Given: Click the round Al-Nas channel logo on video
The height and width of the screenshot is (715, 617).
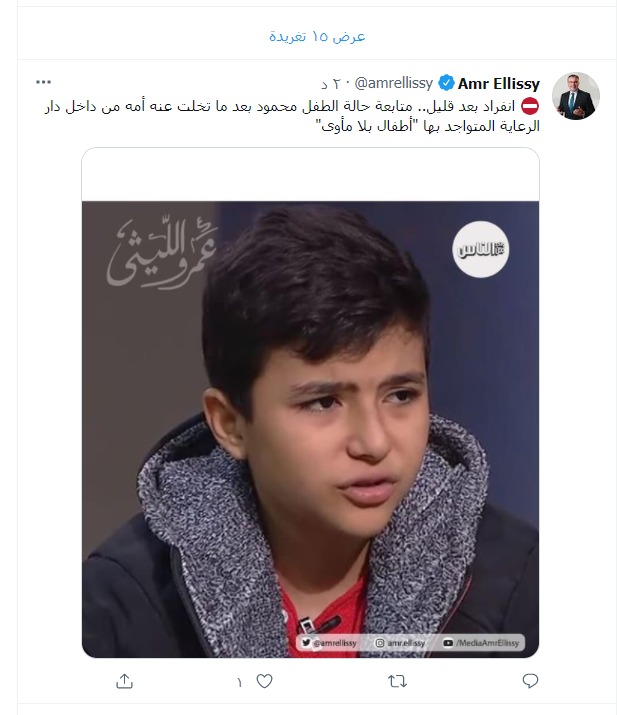Looking at the screenshot, I should tap(481, 249).
